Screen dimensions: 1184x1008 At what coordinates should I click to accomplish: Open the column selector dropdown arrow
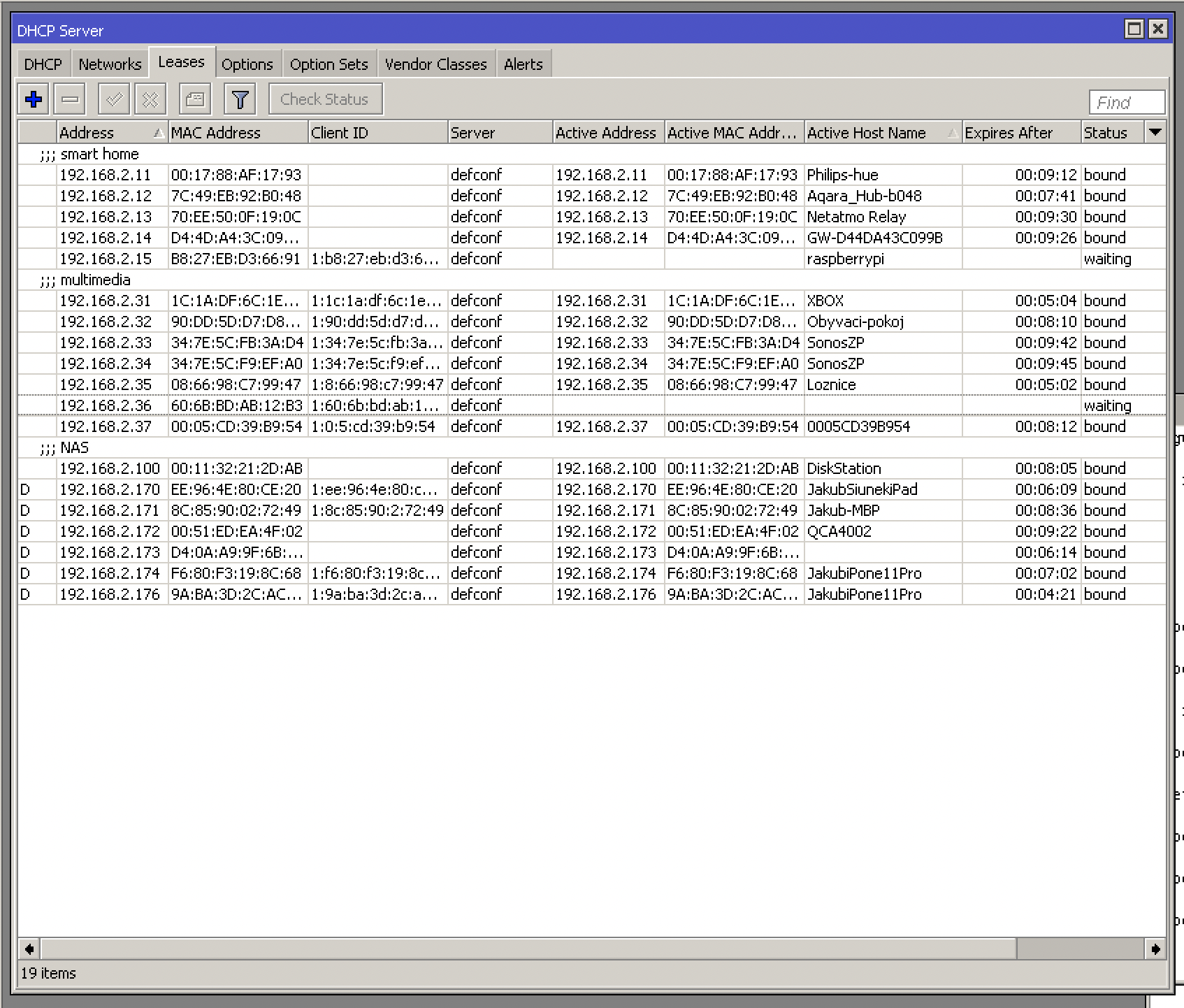[x=1155, y=132]
